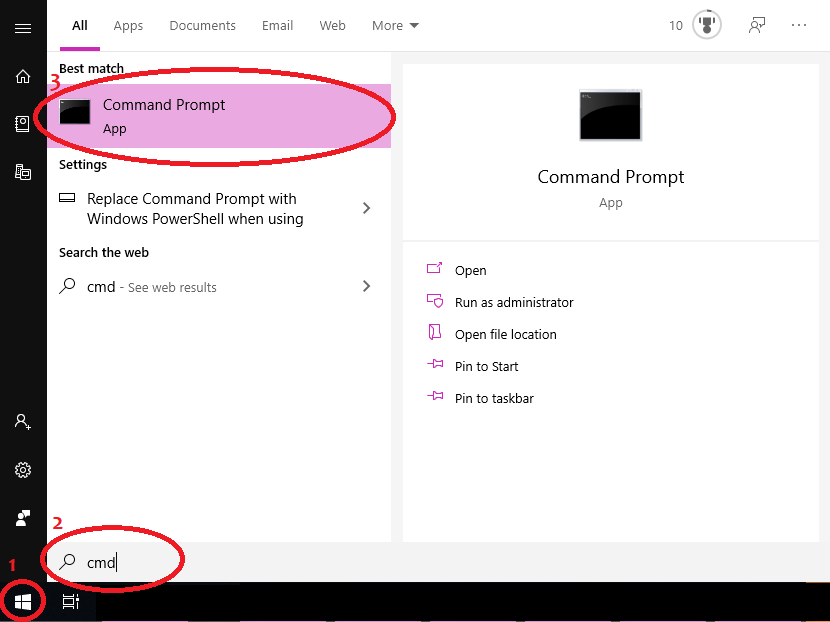Open the Settings gear icon
This screenshot has height=622, width=830.
[x=23, y=470]
